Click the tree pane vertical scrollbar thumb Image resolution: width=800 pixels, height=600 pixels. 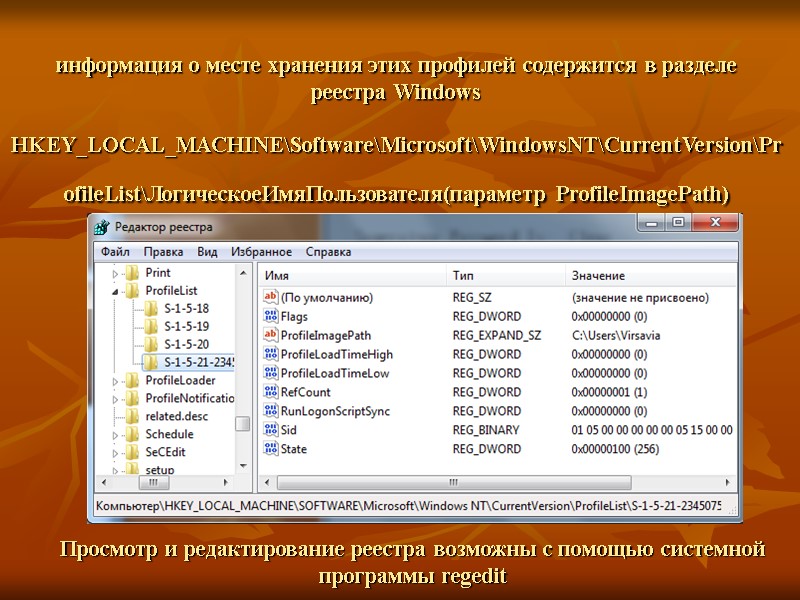pyautogui.click(x=243, y=424)
